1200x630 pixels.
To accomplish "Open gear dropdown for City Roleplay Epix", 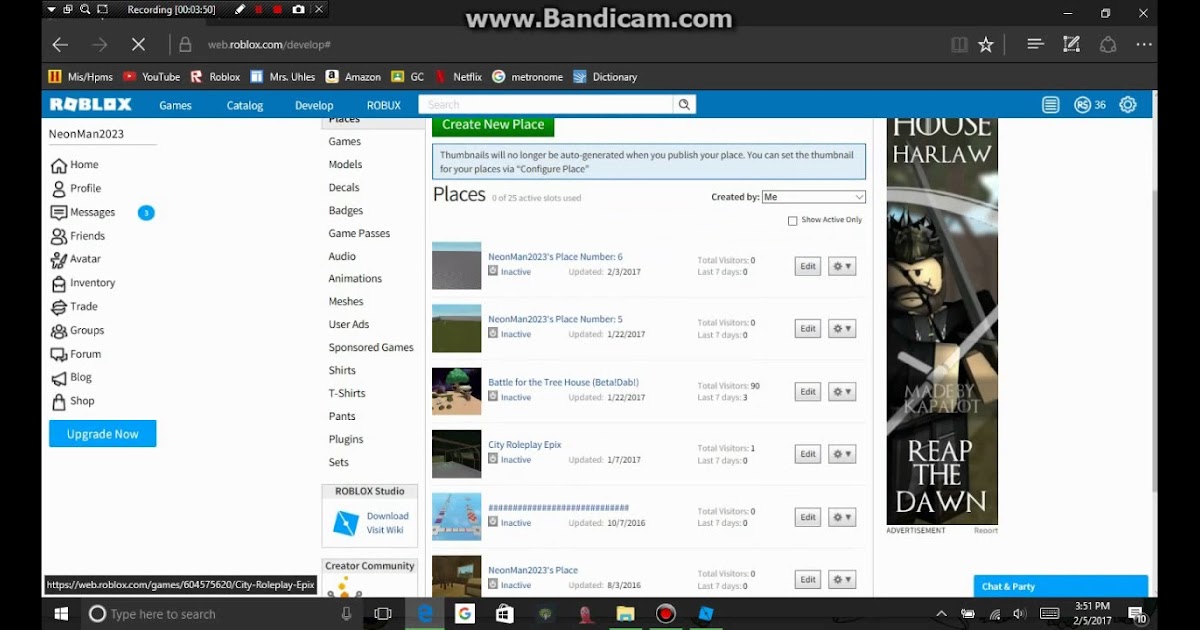I will 842,454.
